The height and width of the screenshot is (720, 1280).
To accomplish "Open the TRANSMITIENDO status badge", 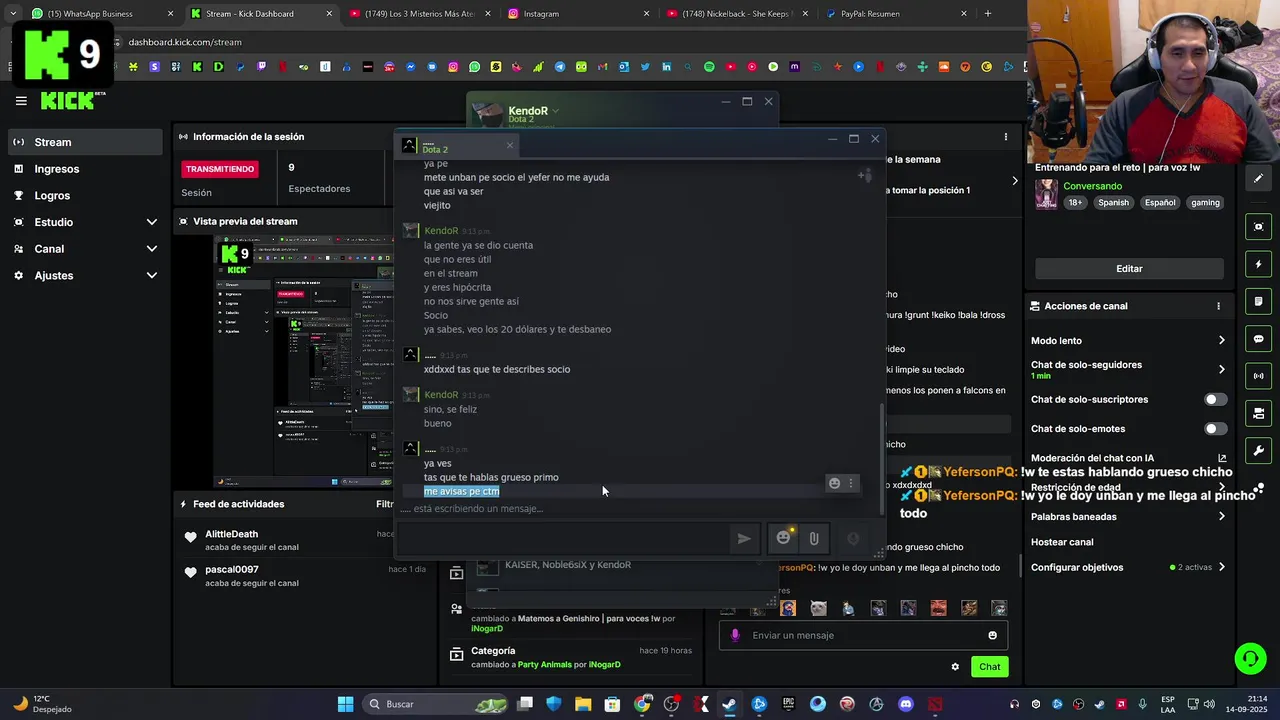I will pos(220,169).
